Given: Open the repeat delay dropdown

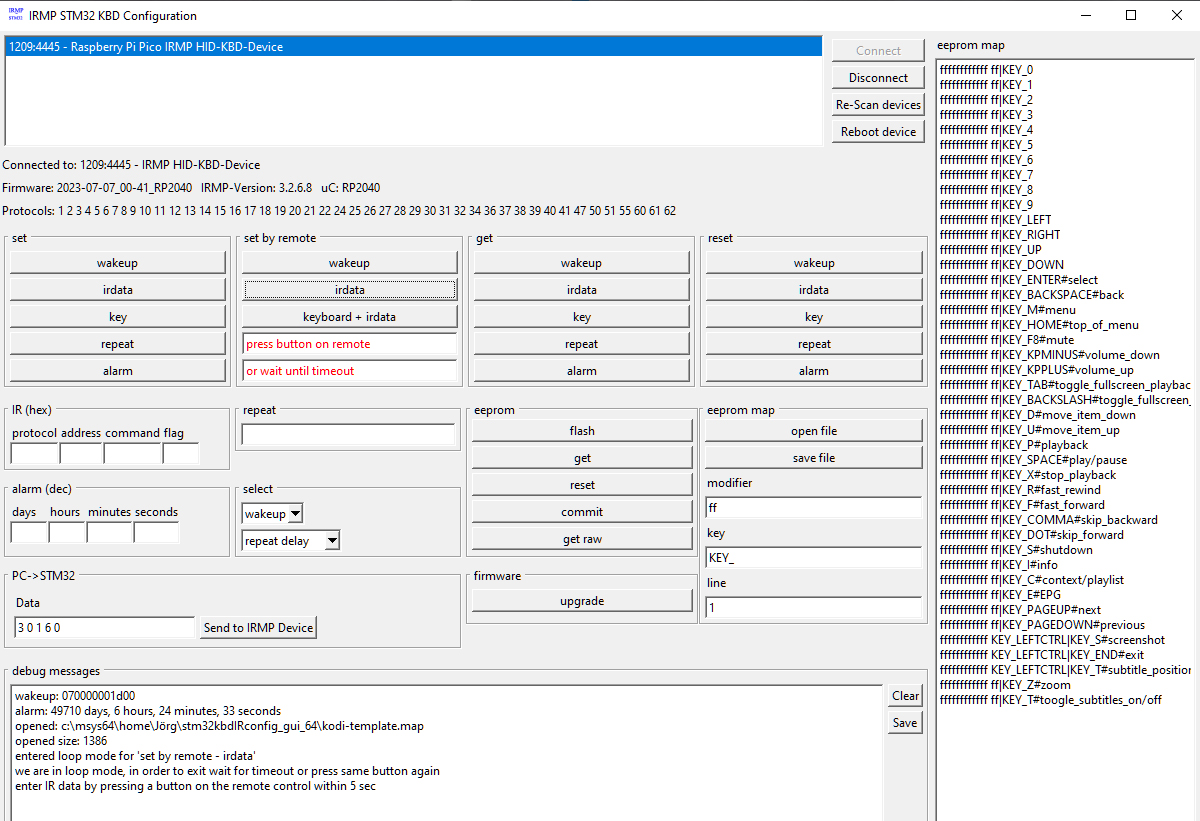Looking at the screenshot, I should click(x=332, y=540).
